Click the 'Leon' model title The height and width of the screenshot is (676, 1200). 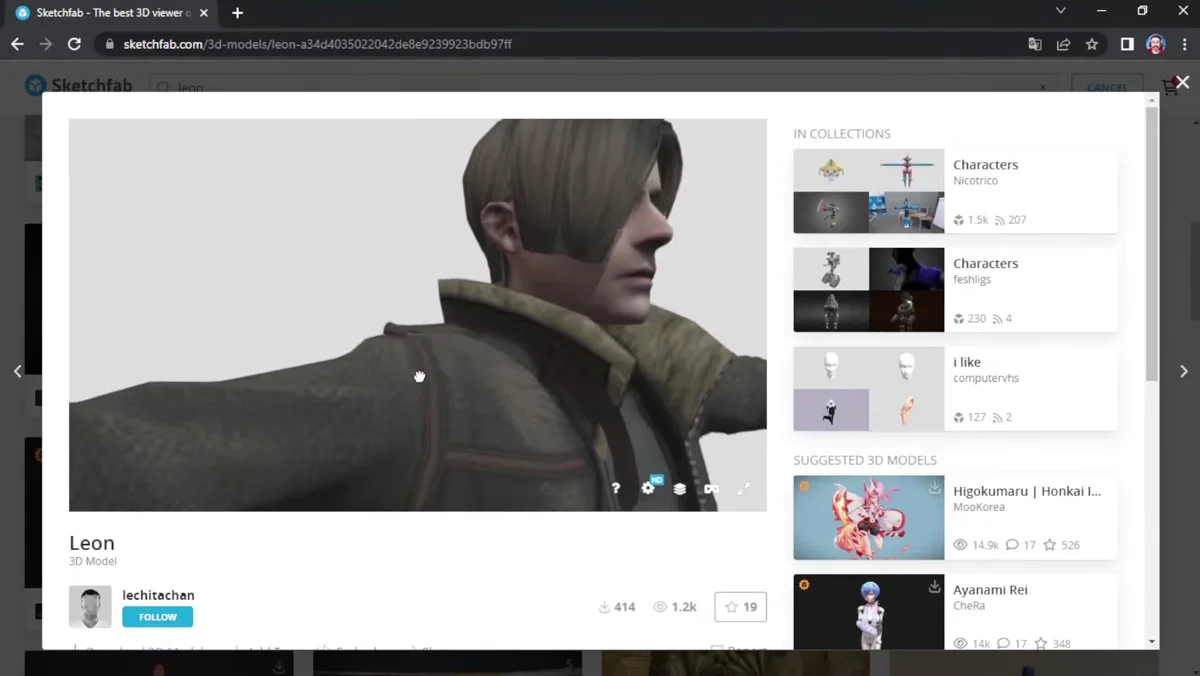pos(92,543)
